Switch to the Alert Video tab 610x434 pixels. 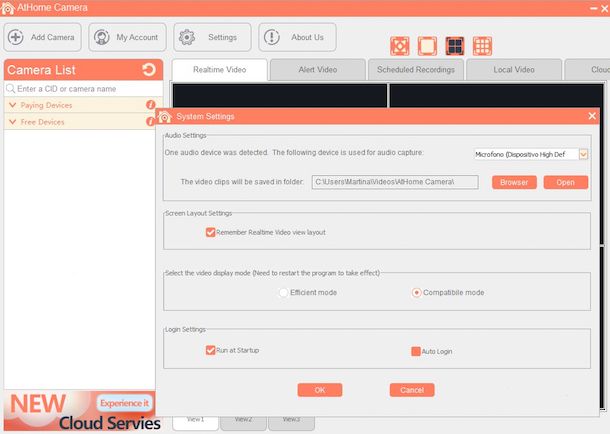click(318, 70)
